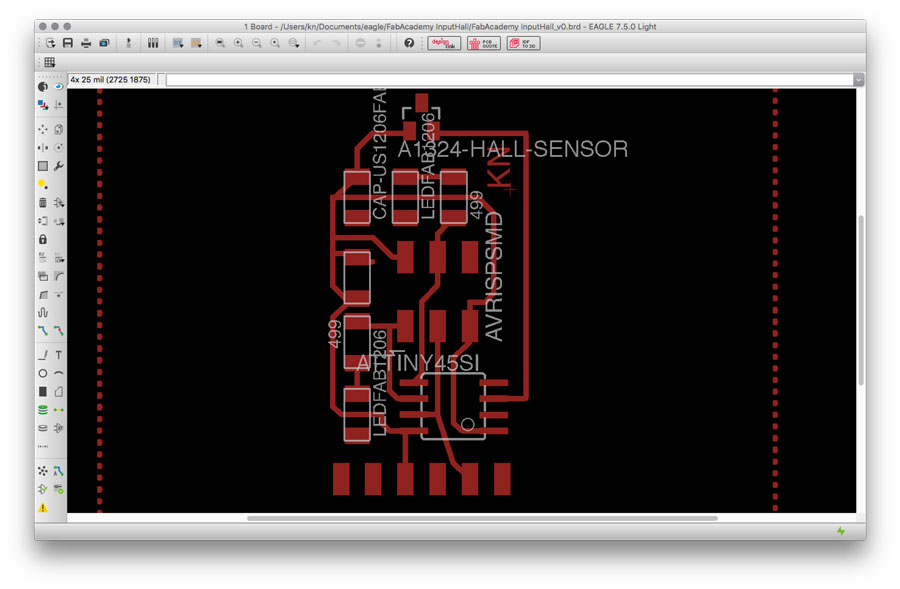The height and width of the screenshot is (589, 900).
Task: Redraw the board view
Action: click(275, 43)
